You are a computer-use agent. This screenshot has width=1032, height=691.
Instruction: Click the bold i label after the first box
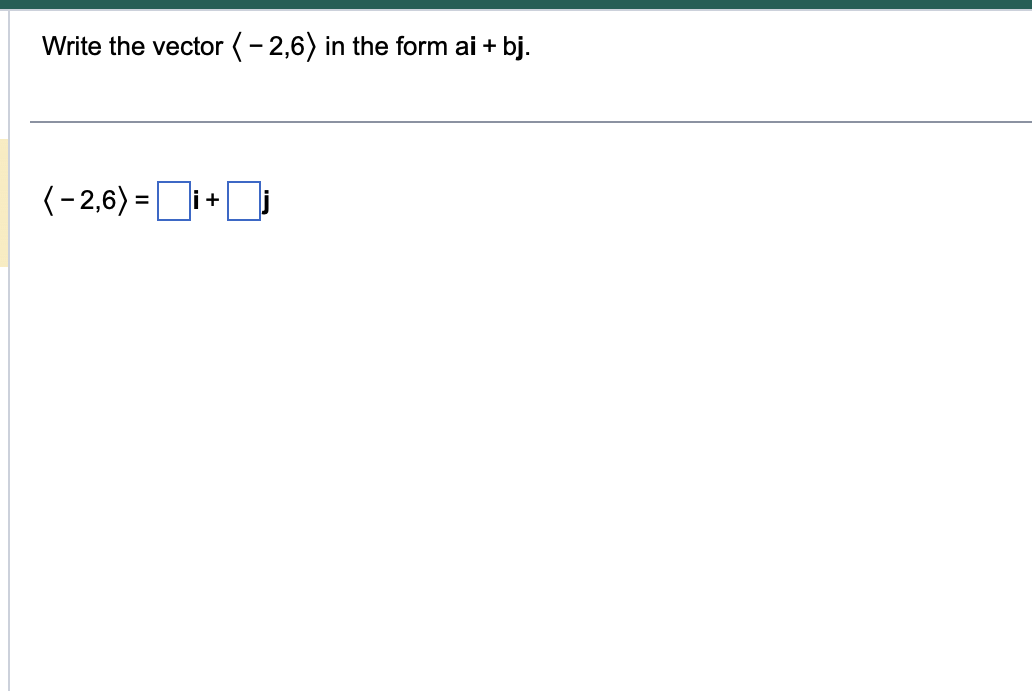[x=195, y=200]
